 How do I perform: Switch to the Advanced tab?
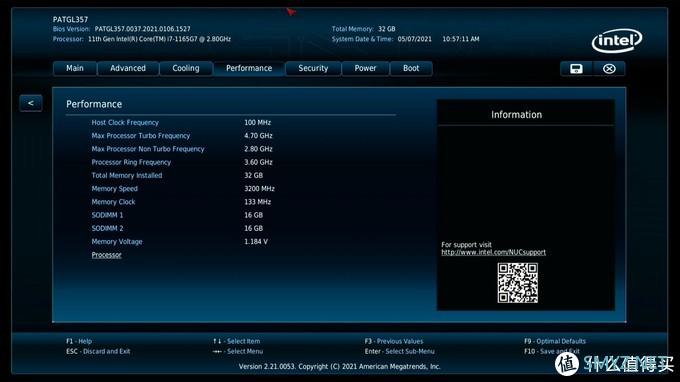pos(128,69)
